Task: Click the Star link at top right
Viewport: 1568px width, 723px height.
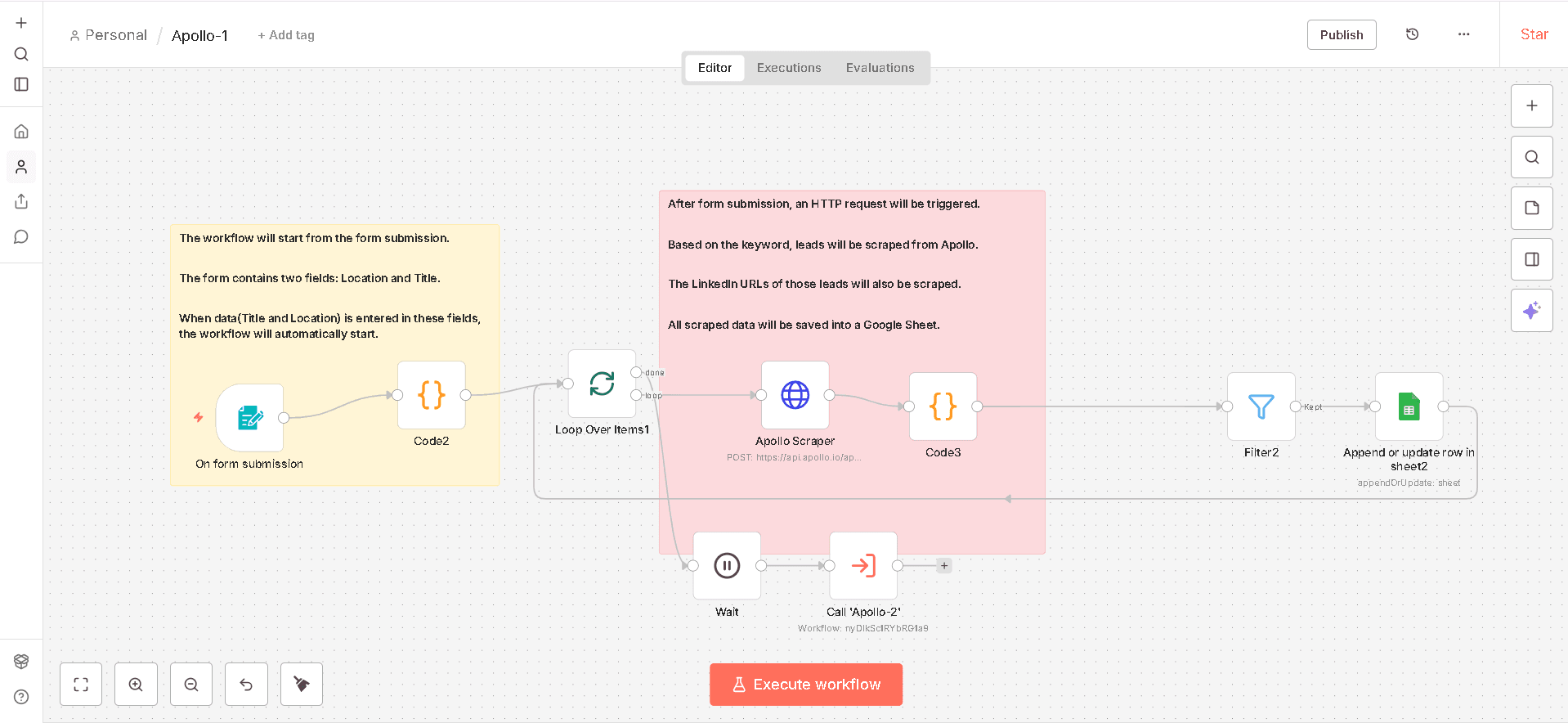Action: coord(1534,34)
